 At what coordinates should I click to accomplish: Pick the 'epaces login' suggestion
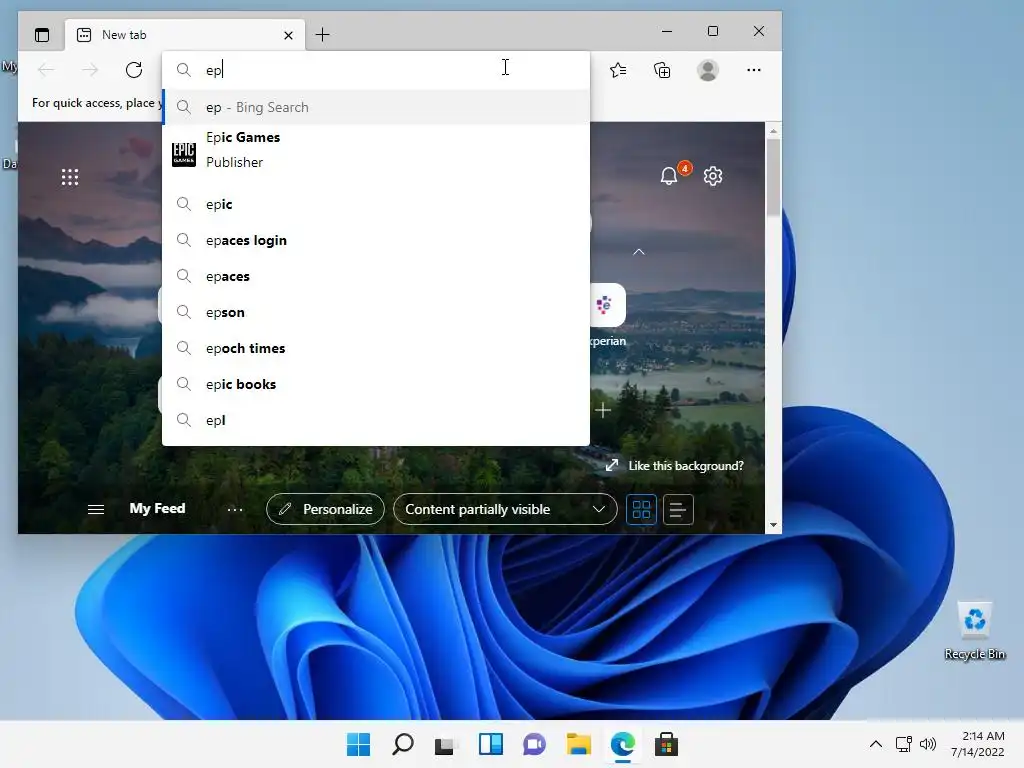tap(376, 240)
